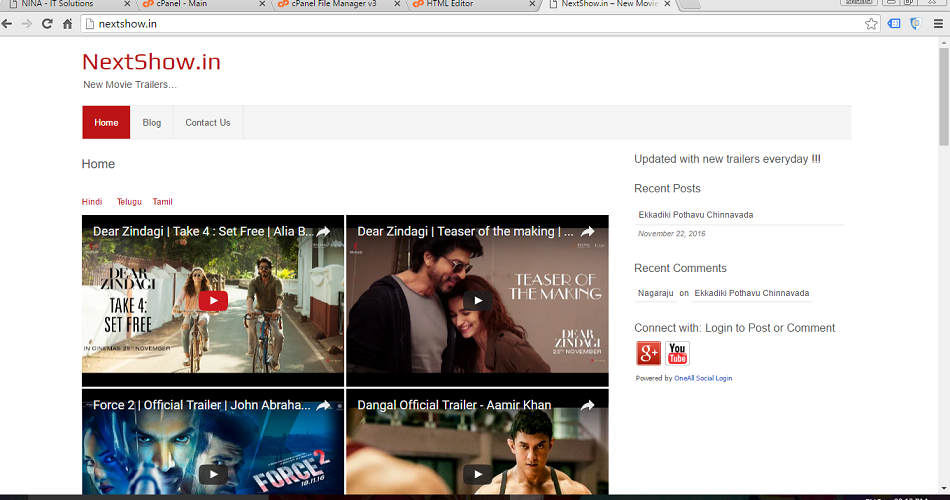This screenshot has width=950, height=500.
Task: Play the Teaser of the Making video
Action: (477, 300)
